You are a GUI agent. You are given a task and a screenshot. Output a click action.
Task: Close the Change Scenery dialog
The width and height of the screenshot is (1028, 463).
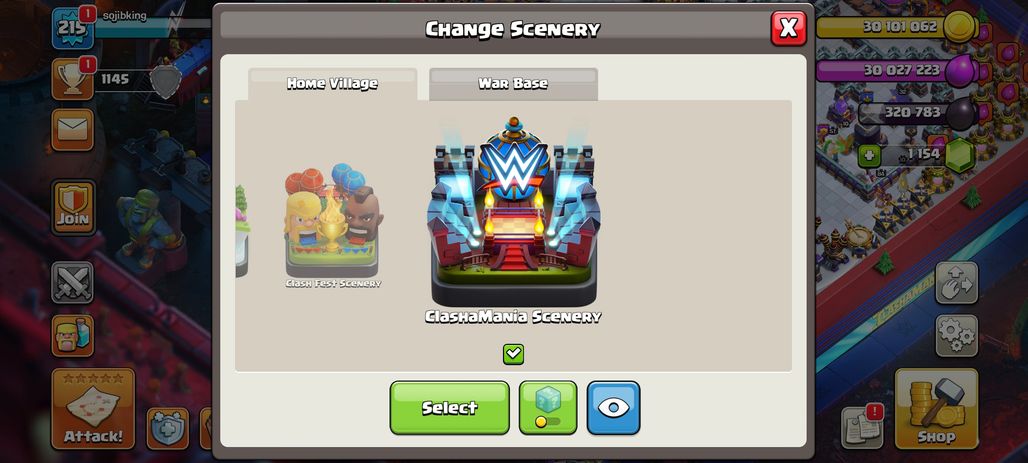click(x=789, y=29)
